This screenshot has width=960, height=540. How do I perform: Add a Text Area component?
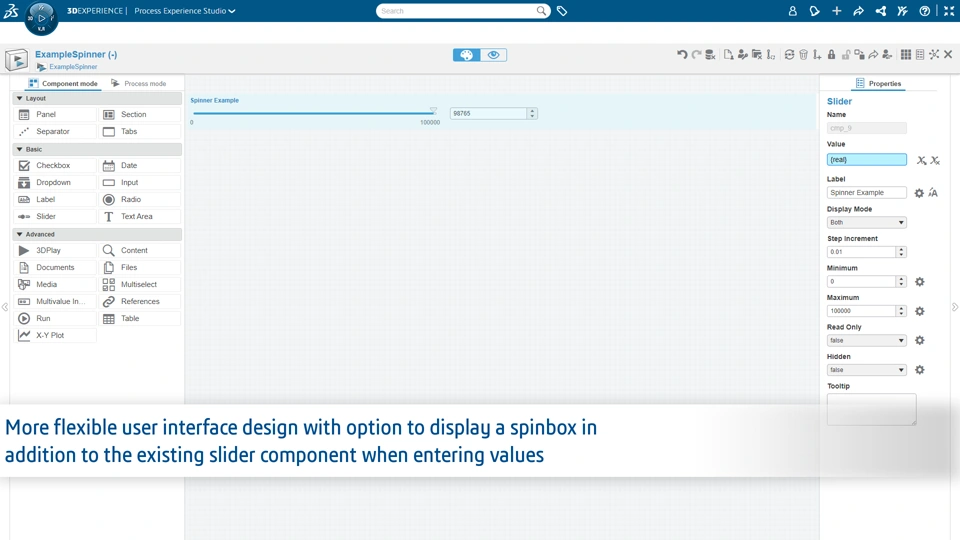[x=140, y=217]
